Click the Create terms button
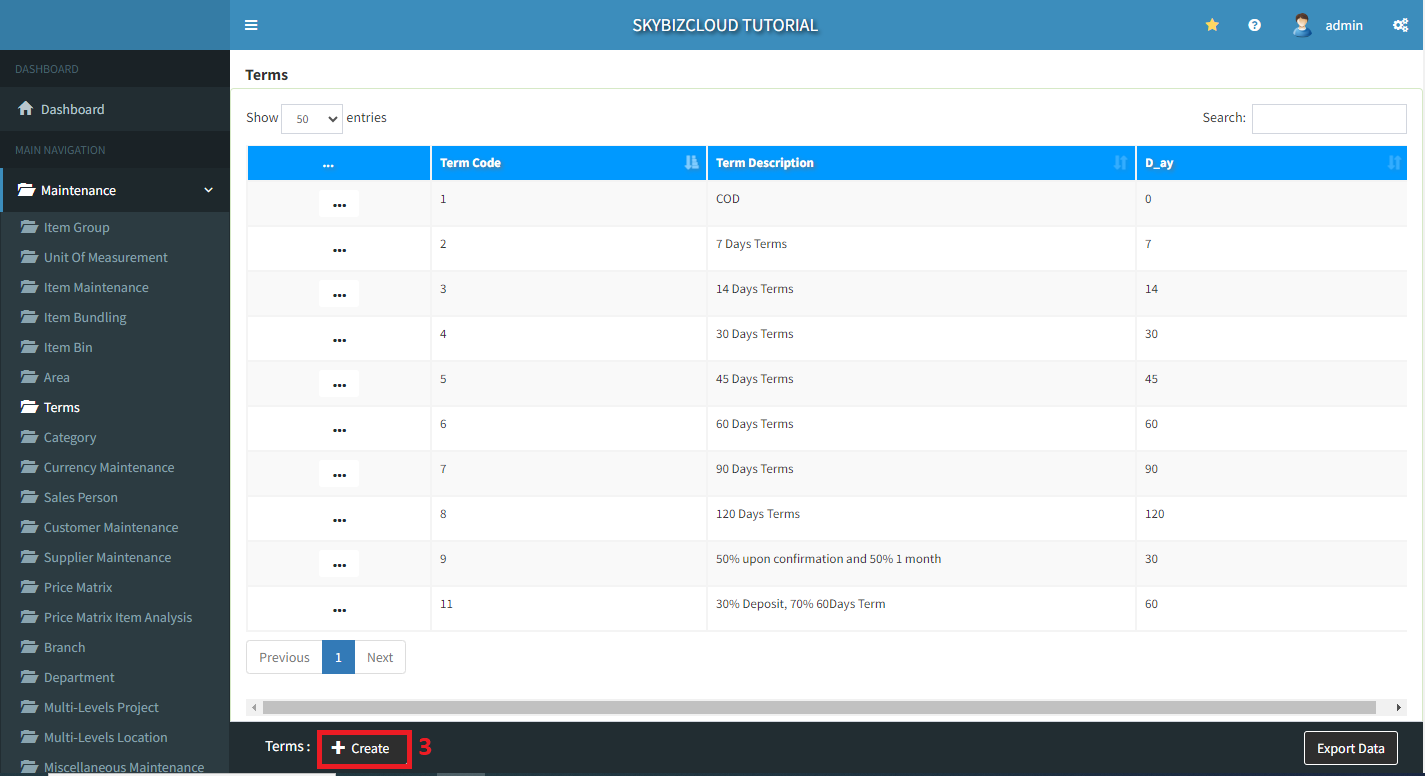This screenshot has width=1425, height=776. coord(363,748)
